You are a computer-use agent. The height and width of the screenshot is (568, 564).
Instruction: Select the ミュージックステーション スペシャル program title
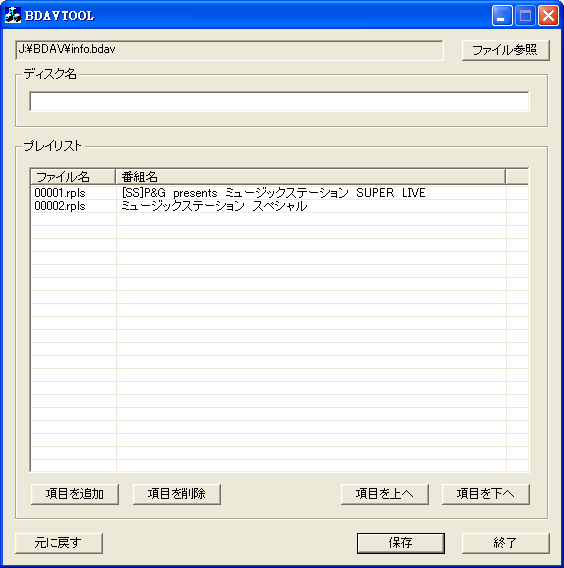(x=214, y=206)
